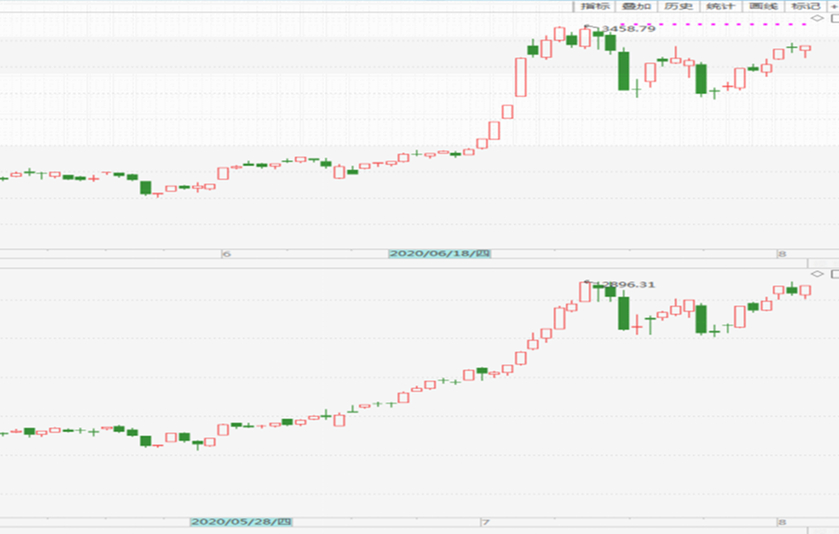Click month 8 marker on the lower timeline

781,522
